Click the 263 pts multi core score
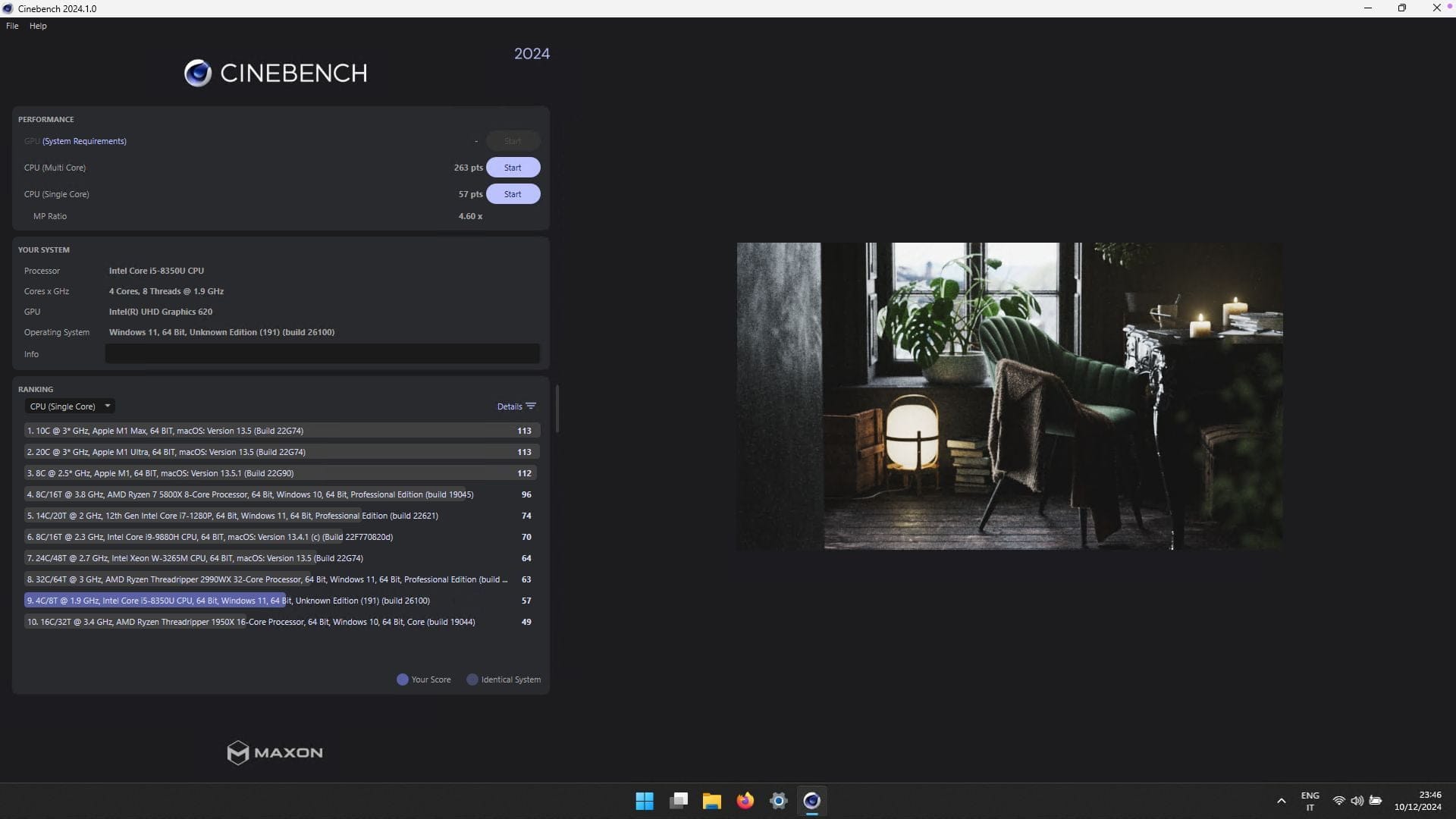The width and height of the screenshot is (1456, 819). [x=468, y=168]
